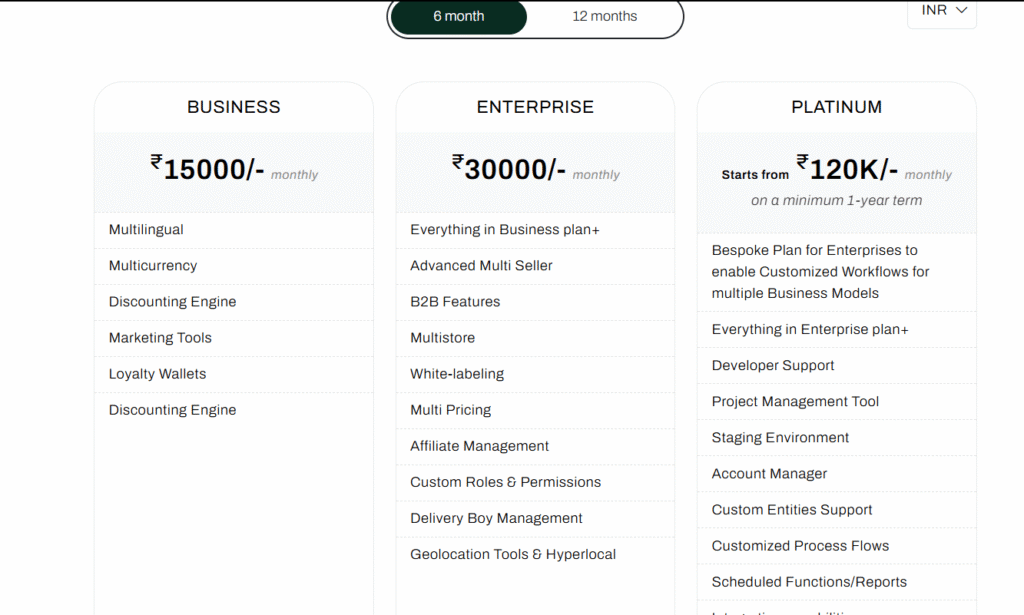Select the BUSINESS plan heading
Viewport: 1024px width, 615px height.
(234, 107)
